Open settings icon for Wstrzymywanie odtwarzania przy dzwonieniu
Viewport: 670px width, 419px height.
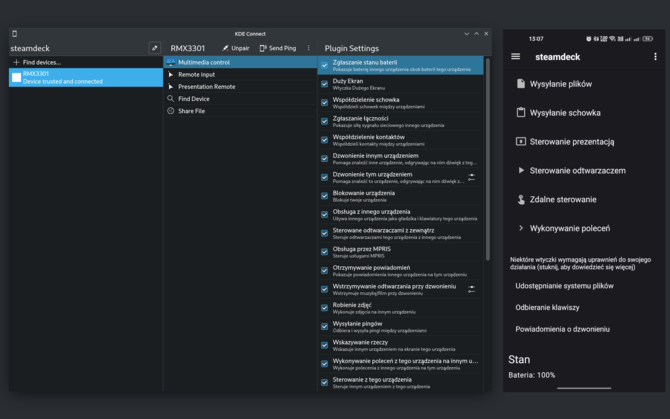pos(471,290)
